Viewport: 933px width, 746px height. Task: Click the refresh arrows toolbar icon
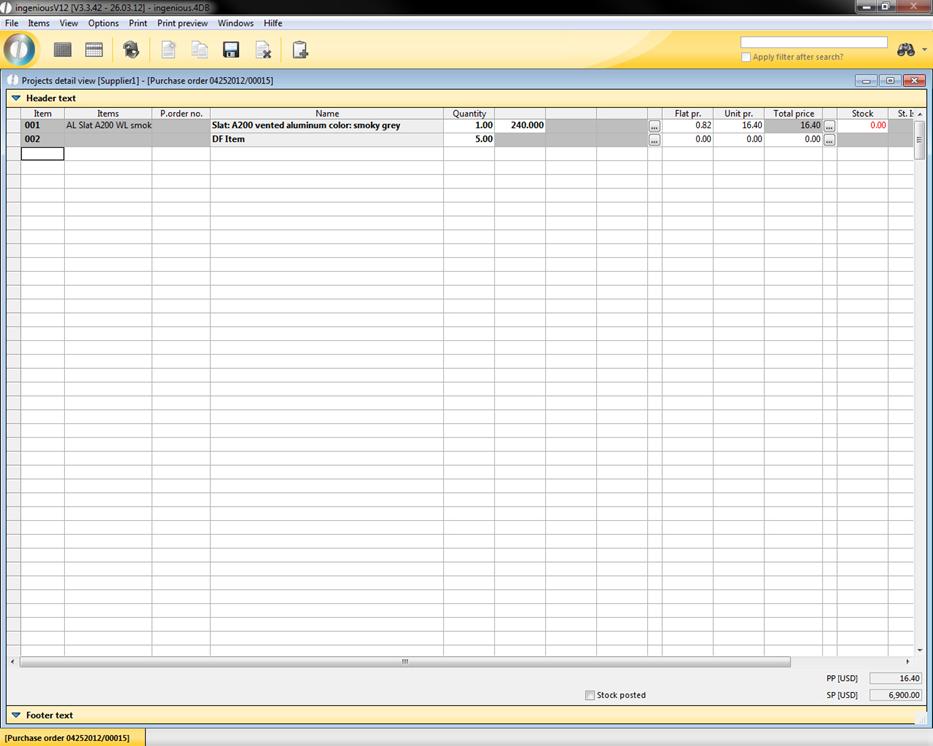131,50
